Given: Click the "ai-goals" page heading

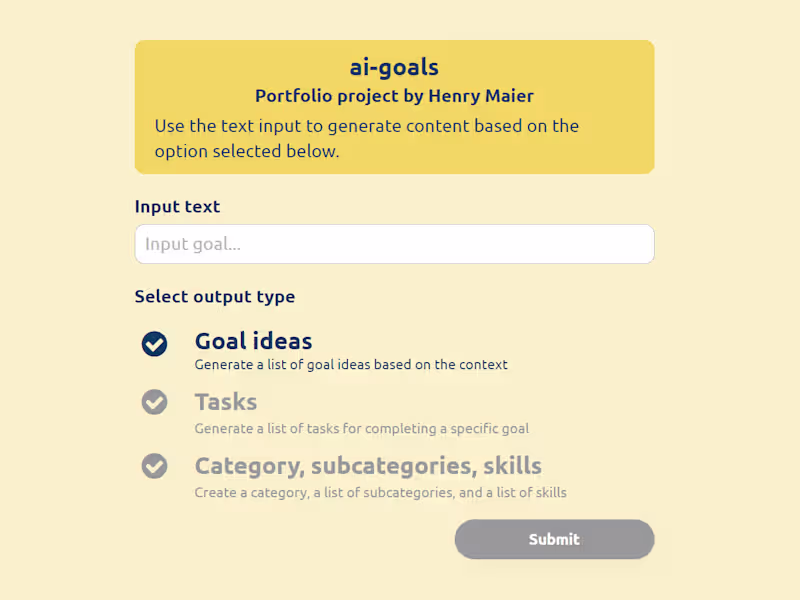Looking at the screenshot, I should [394, 67].
